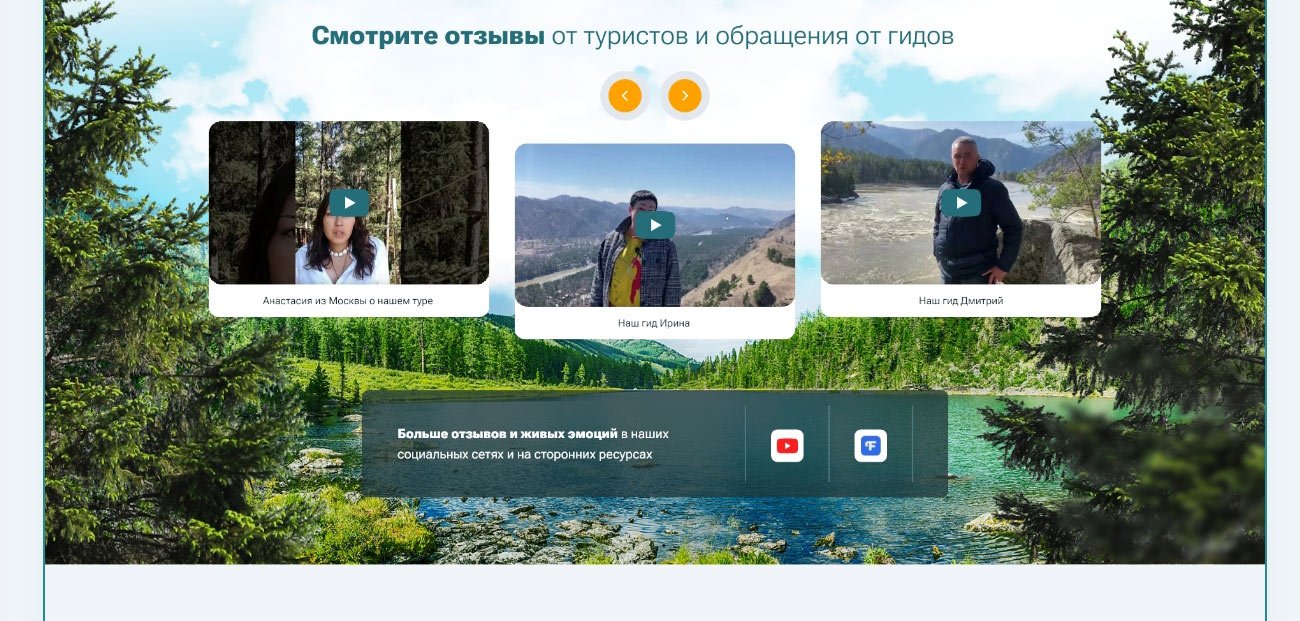Click heading text 'от туристов и обращения от гидов'

pos(752,37)
